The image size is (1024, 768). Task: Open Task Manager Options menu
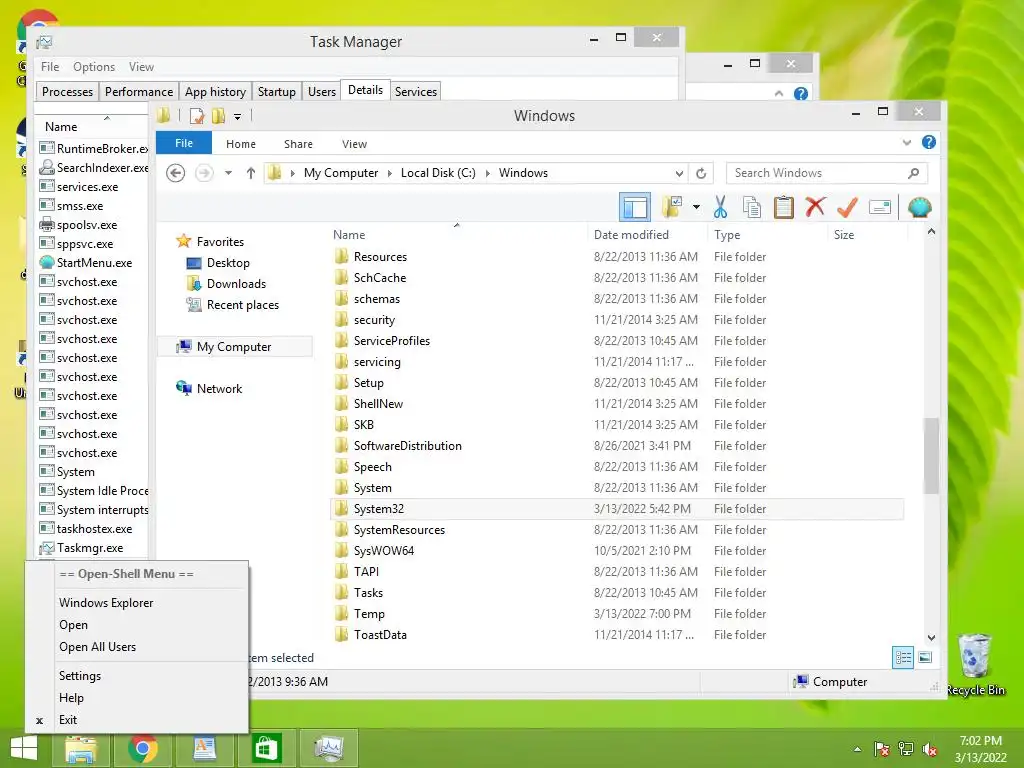[x=93, y=67]
